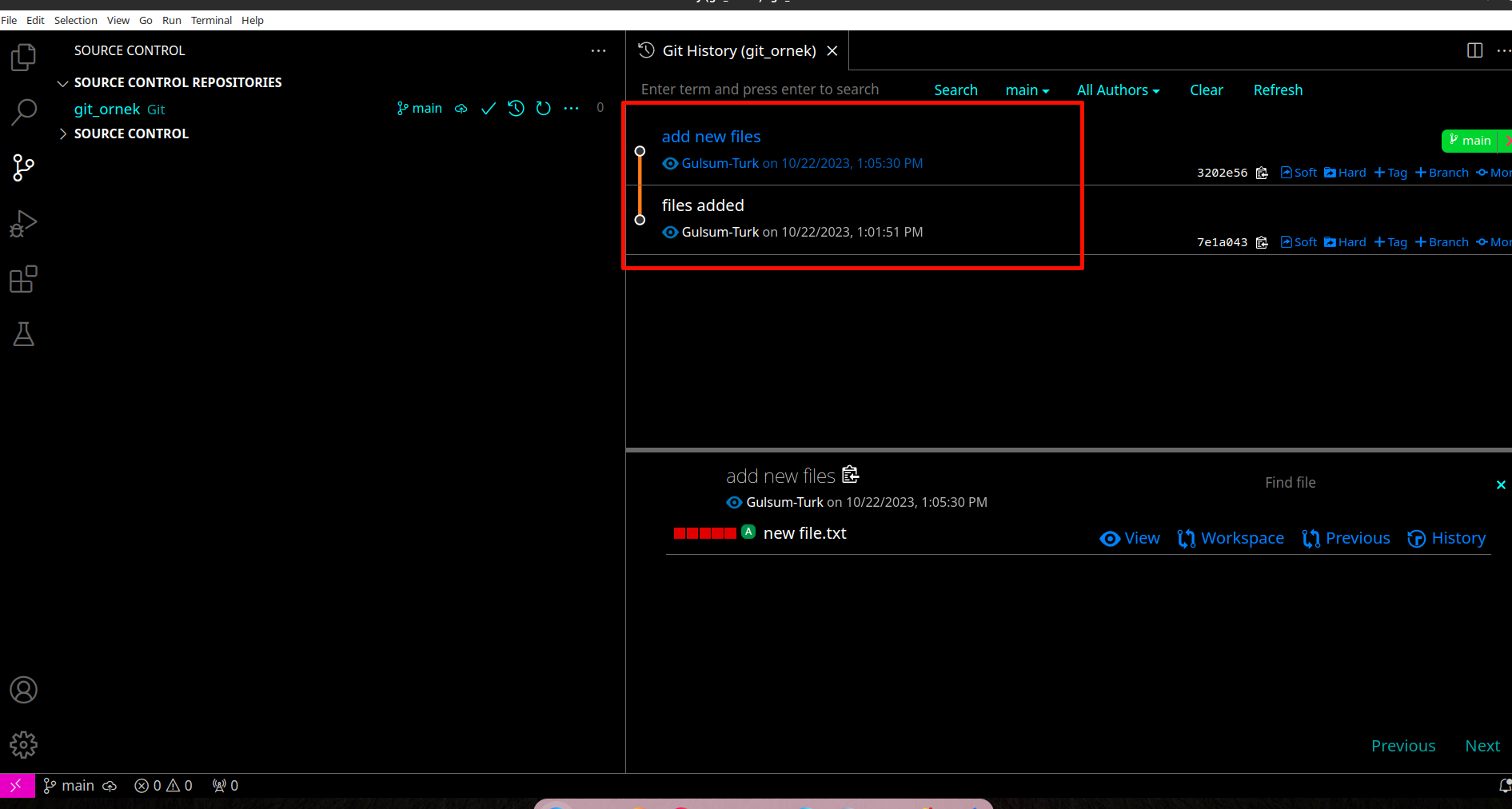Click the Clear button in Git History

pyautogui.click(x=1206, y=90)
